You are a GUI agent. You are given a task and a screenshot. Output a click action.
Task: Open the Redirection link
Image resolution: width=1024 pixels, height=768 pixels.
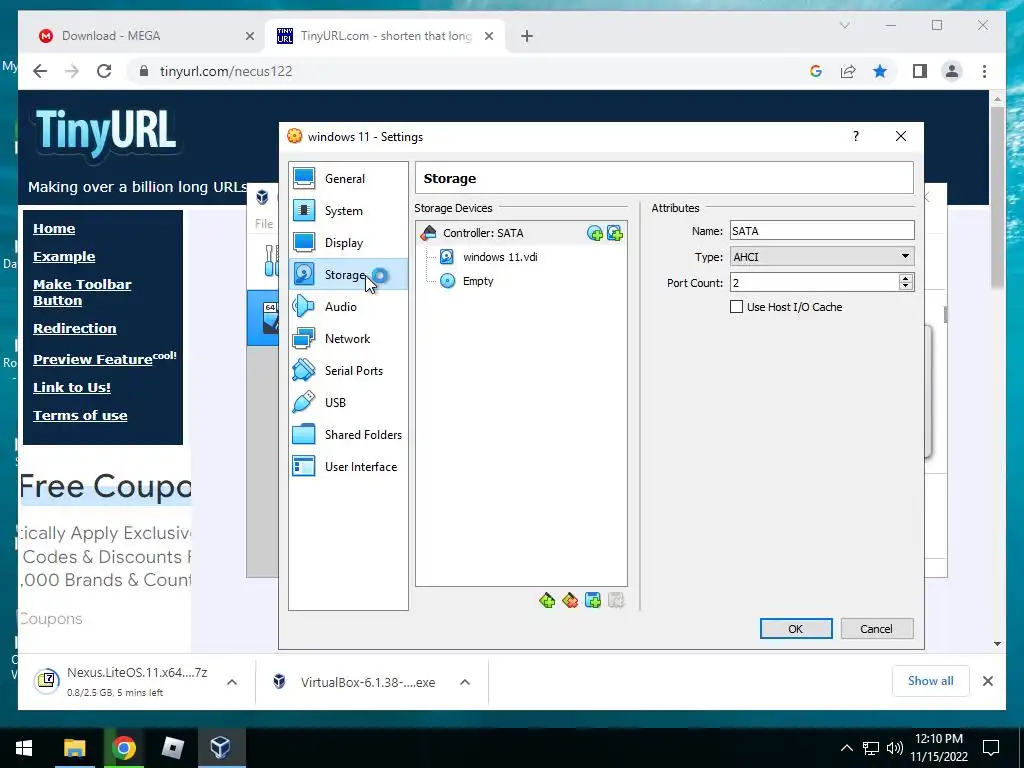(74, 328)
